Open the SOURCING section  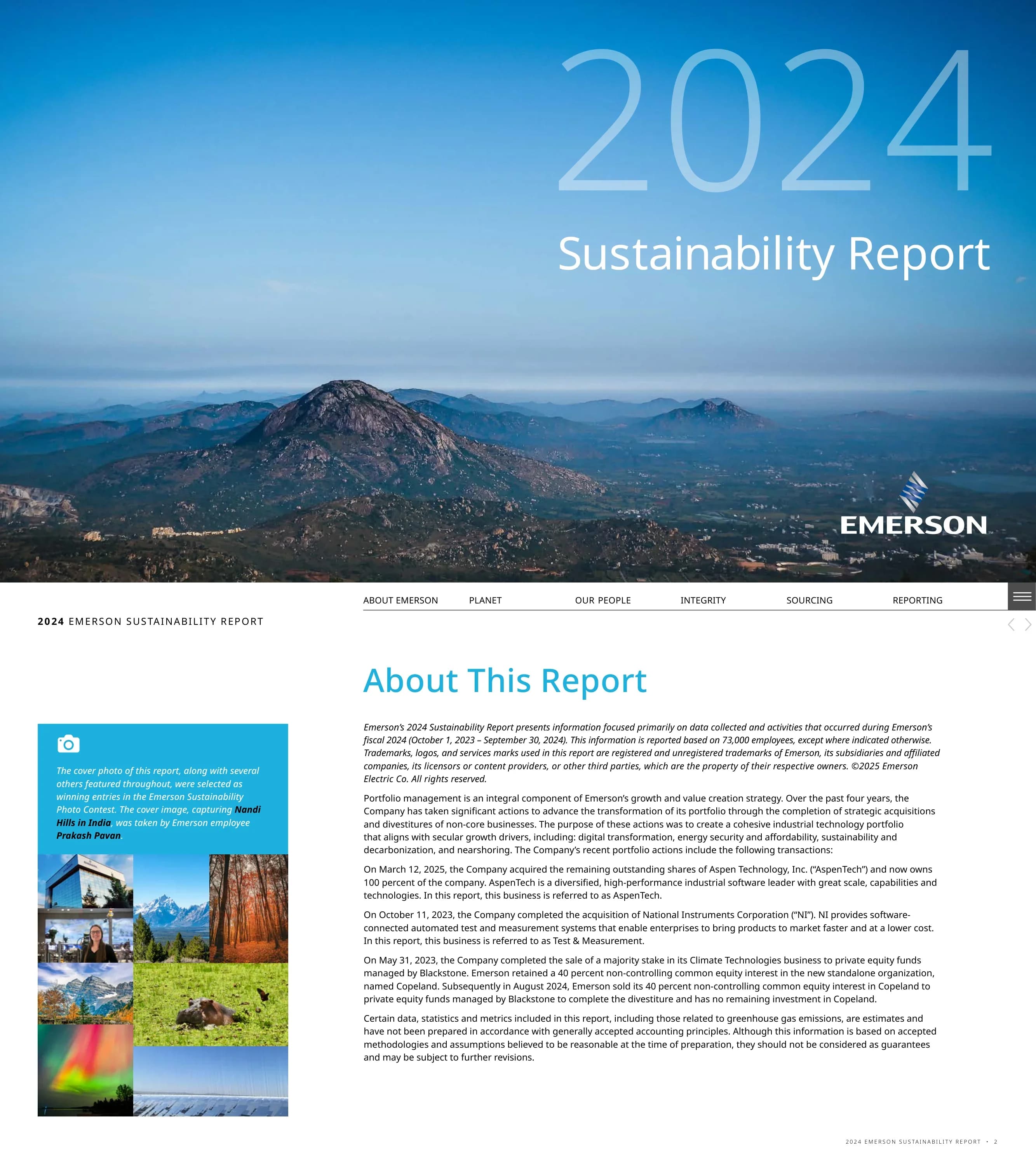[809, 600]
